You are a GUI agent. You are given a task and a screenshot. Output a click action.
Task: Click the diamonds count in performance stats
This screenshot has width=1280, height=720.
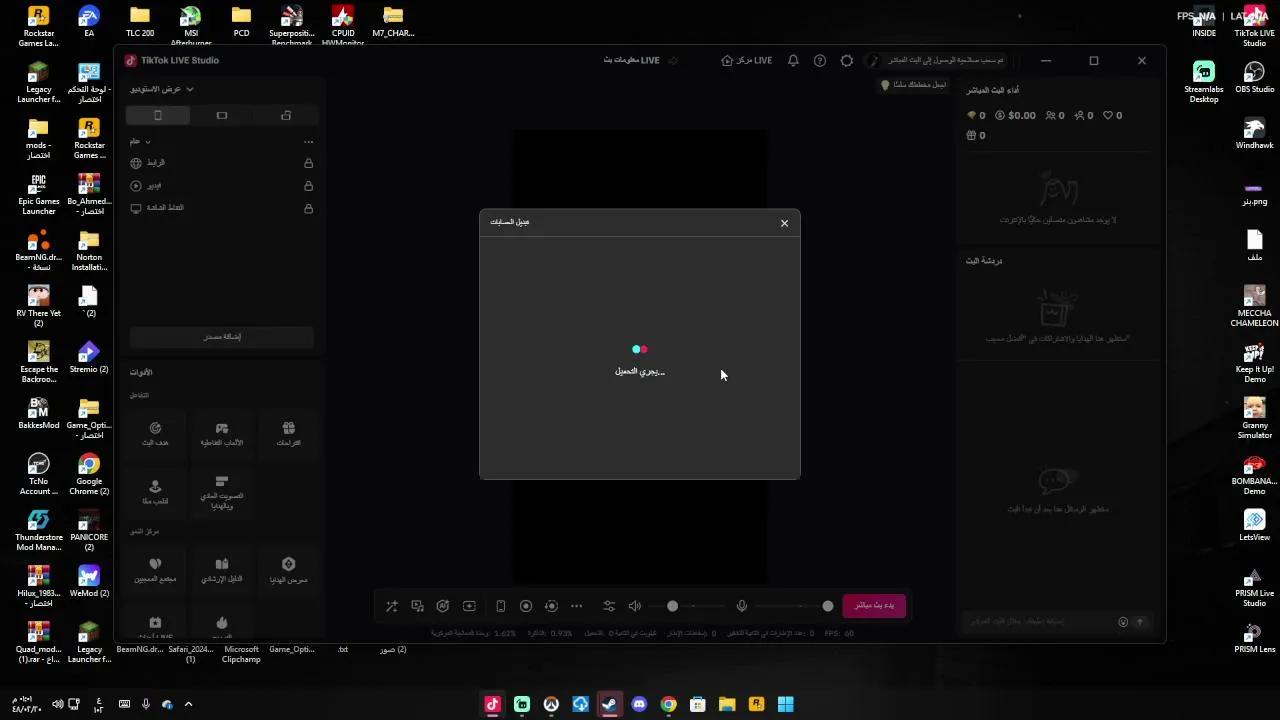point(976,116)
